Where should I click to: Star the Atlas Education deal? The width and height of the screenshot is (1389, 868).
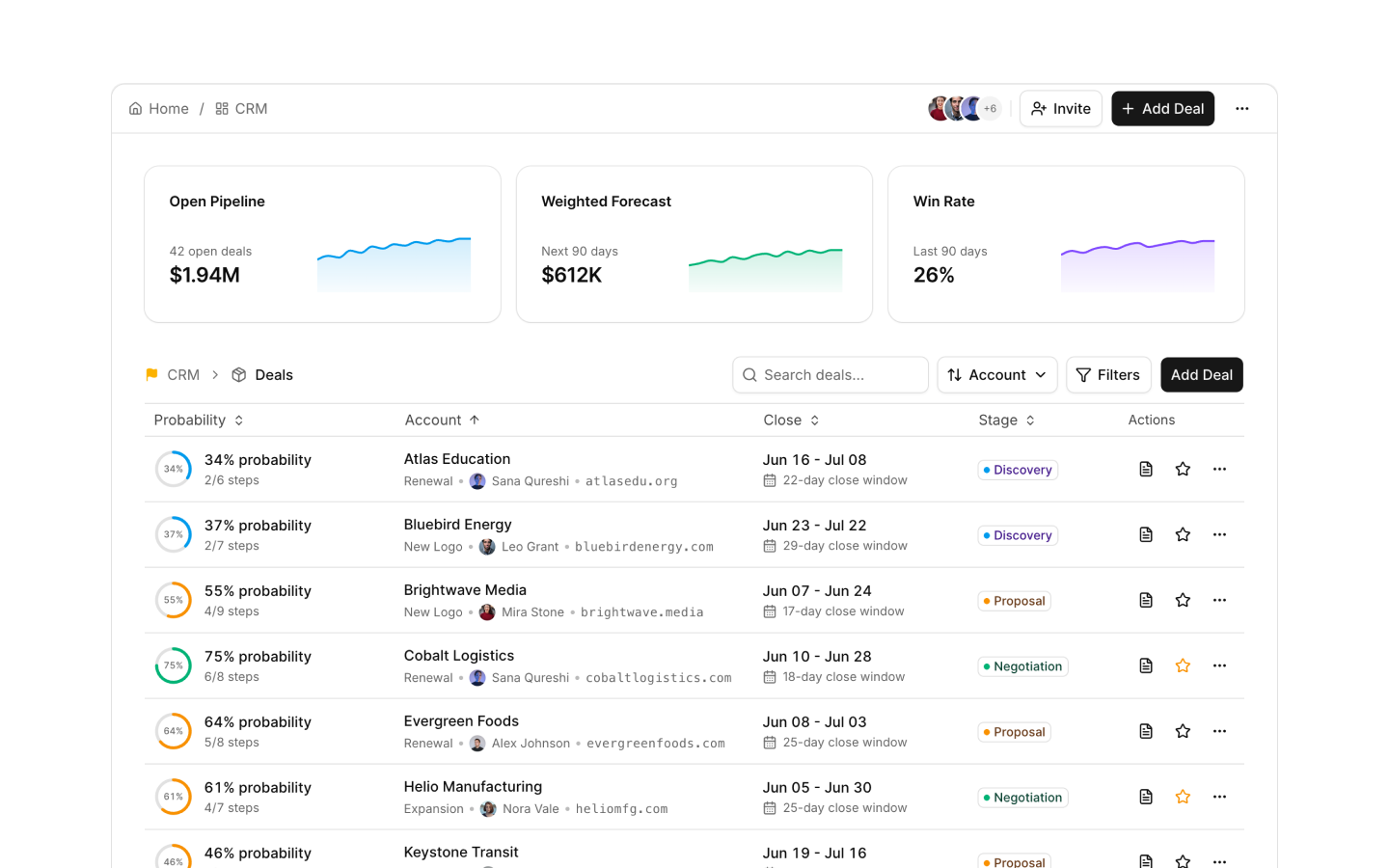tap(1183, 469)
